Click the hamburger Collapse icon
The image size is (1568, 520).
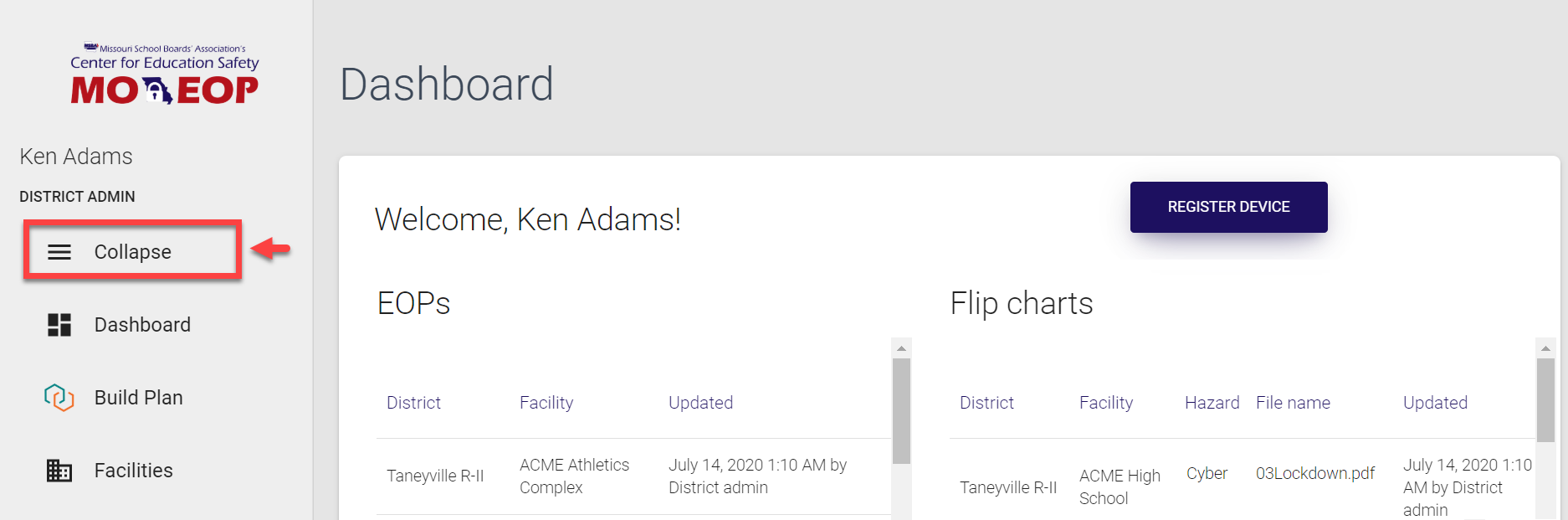(59, 252)
